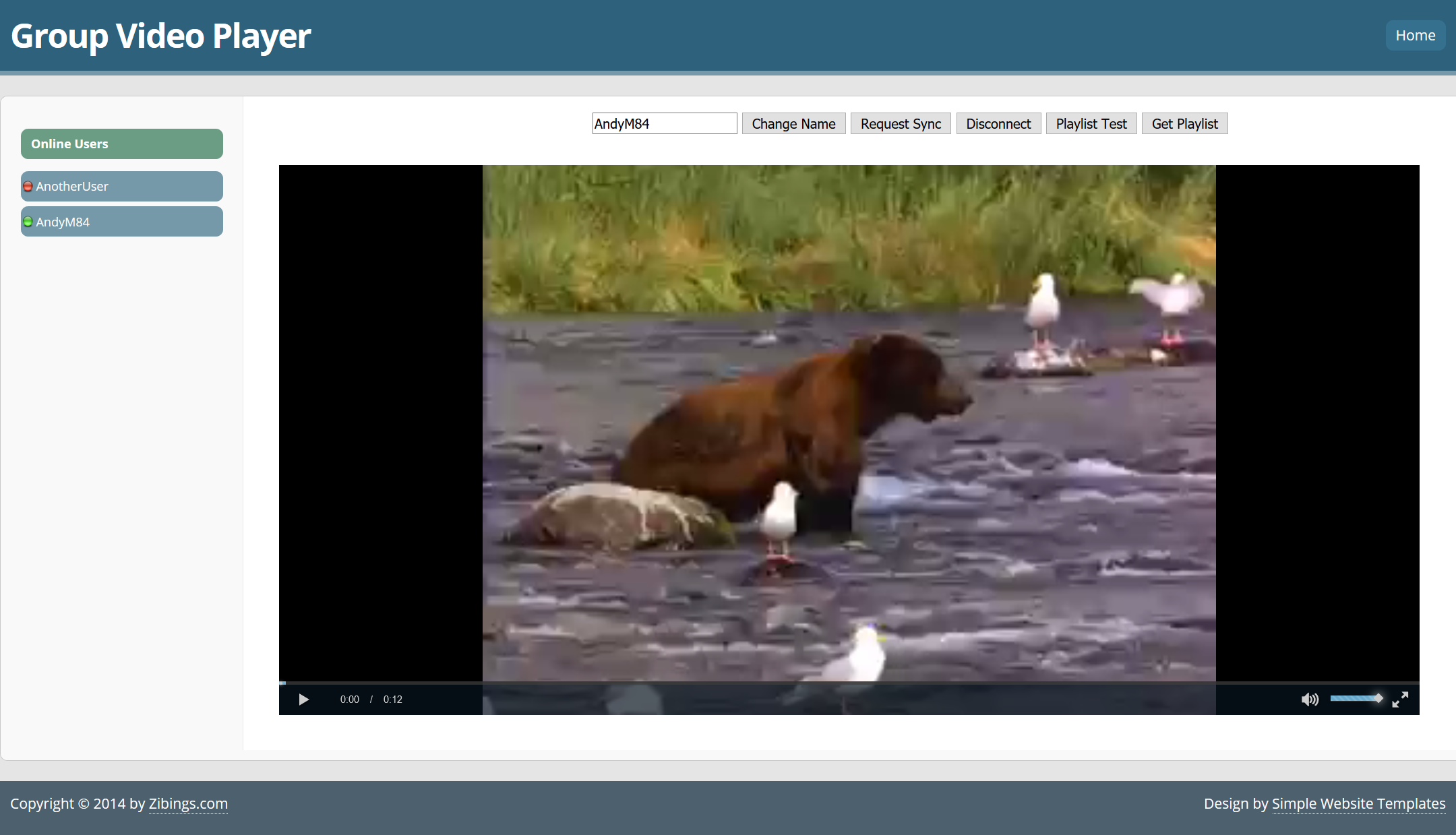Screen dimensions: 1456x835
Task: Click the green status dot beside AndyM84
Action: (28, 222)
